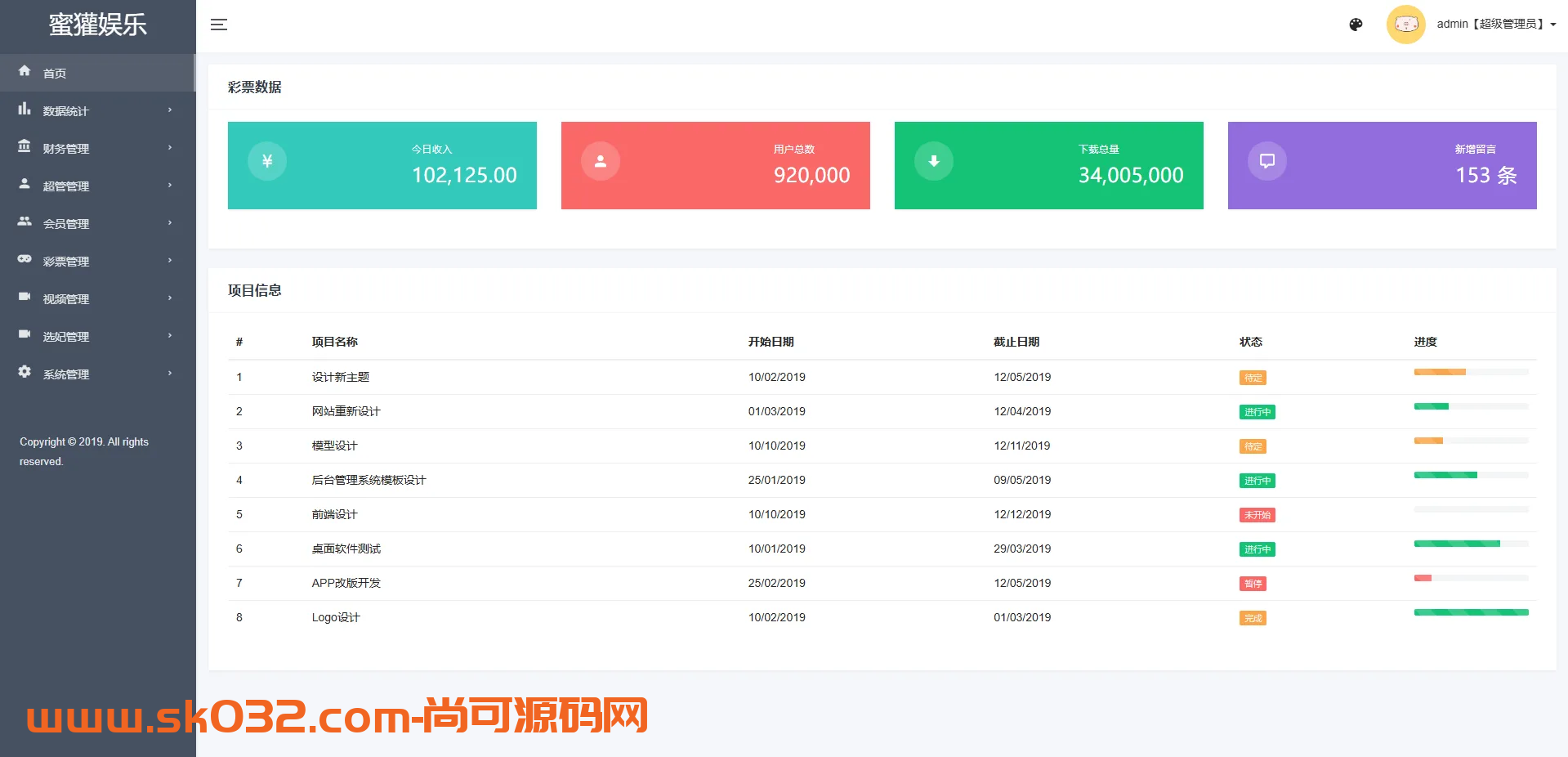
Task: Click the 完成 badge for Logo设计
Action: 1253,618
